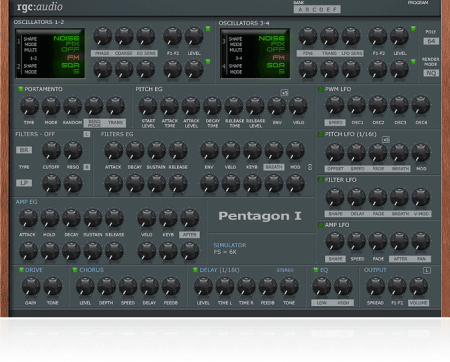450x362 pixels.
Task: Click the LOW label in EQ section
Action: 322,303
